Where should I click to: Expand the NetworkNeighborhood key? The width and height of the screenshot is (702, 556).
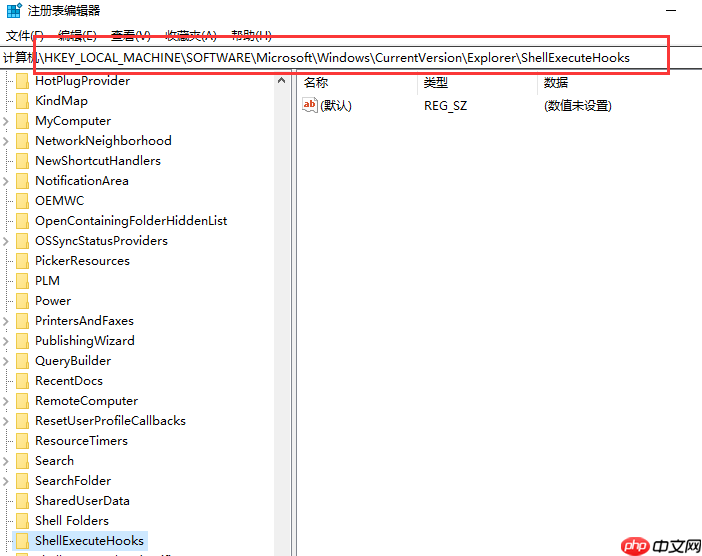[x=6, y=141]
